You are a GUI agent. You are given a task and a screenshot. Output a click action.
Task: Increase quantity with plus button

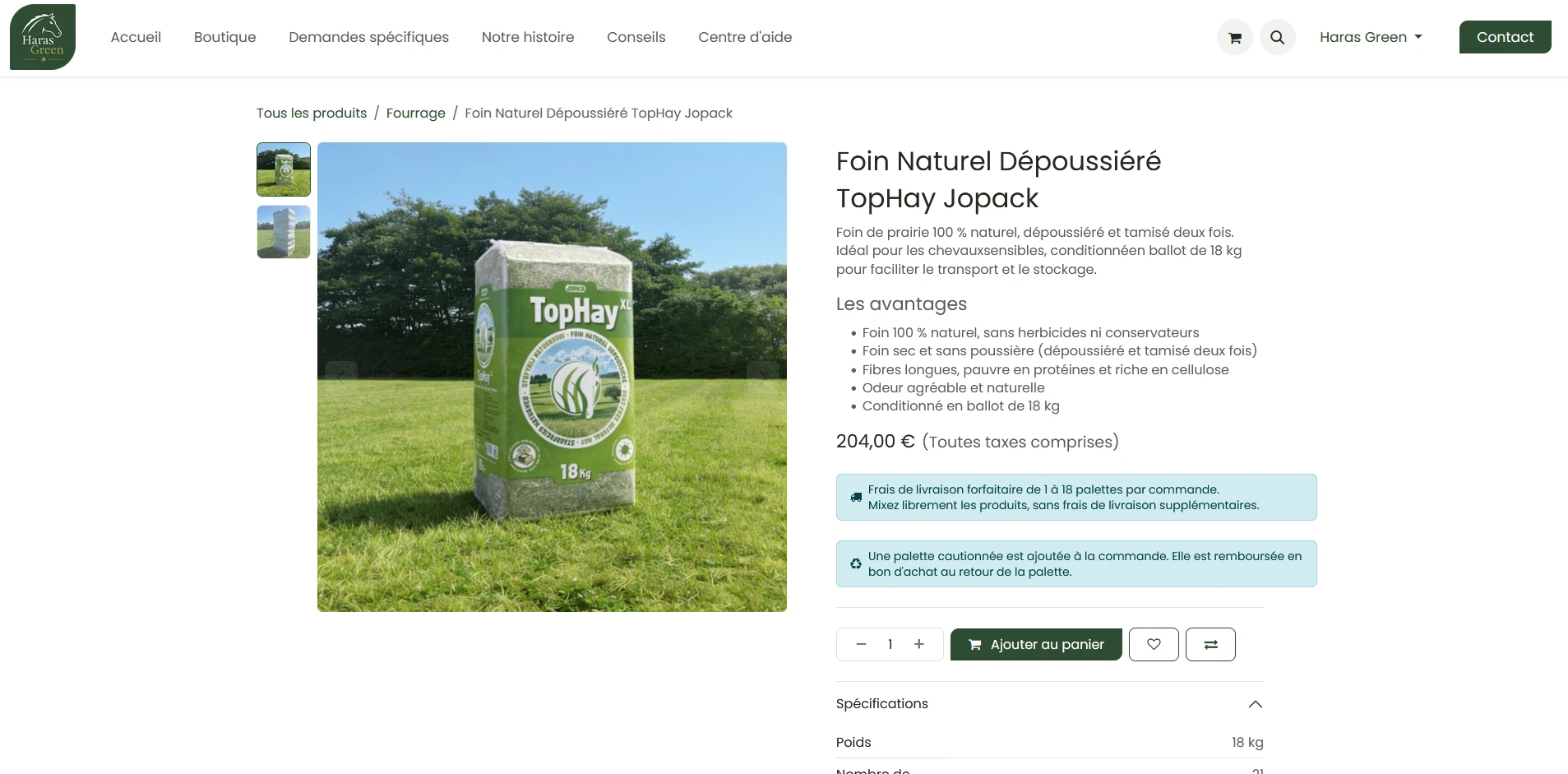[919, 644]
